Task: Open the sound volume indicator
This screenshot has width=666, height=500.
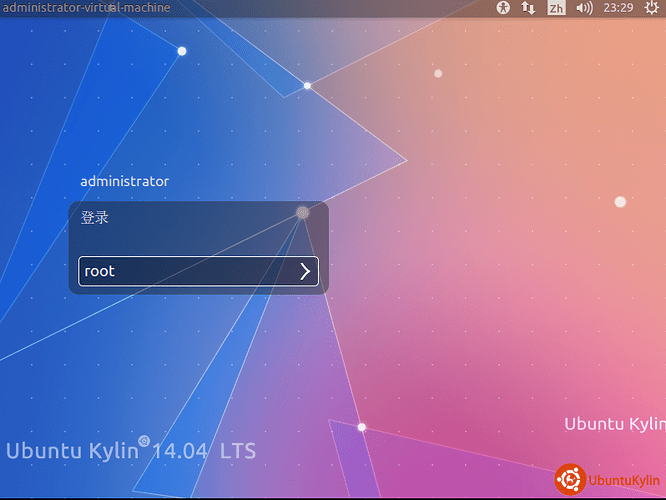Action: tap(584, 8)
